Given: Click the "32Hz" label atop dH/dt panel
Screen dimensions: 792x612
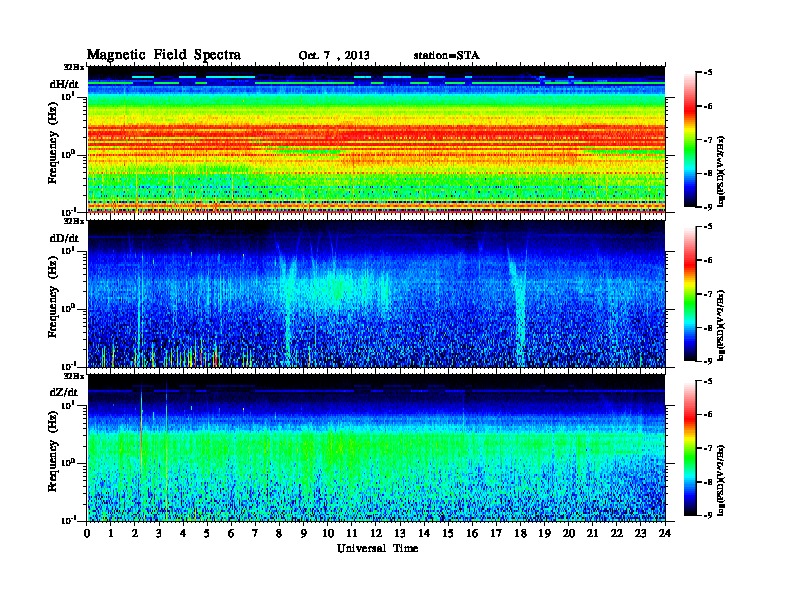Looking at the screenshot, I should point(74,67).
